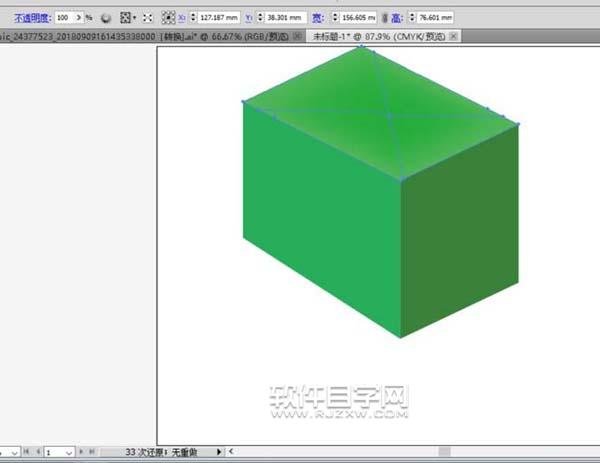Click the Recolor Artwork wheel icon
The image size is (600, 463).
pos(106,18)
